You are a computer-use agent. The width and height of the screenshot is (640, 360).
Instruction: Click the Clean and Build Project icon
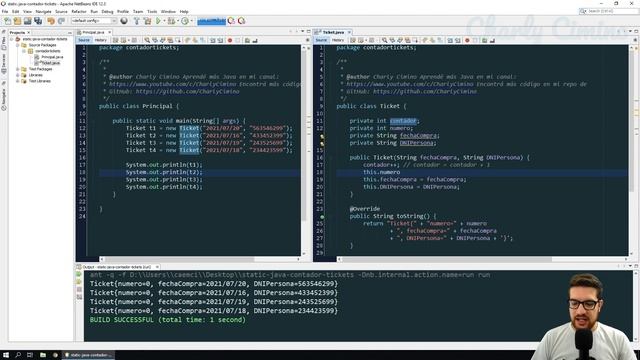tap(147, 21)
